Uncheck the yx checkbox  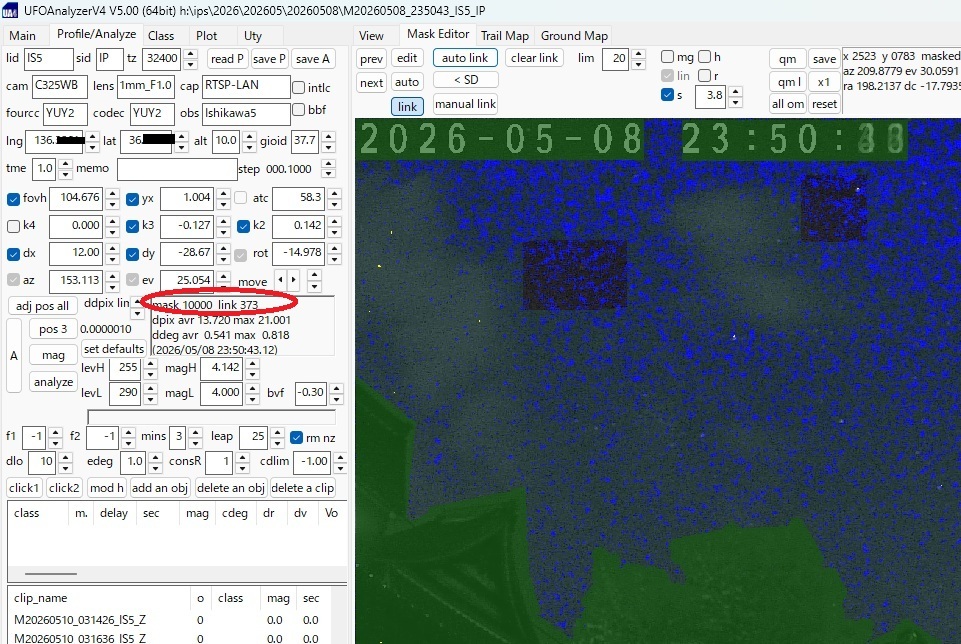coord(132,199)
